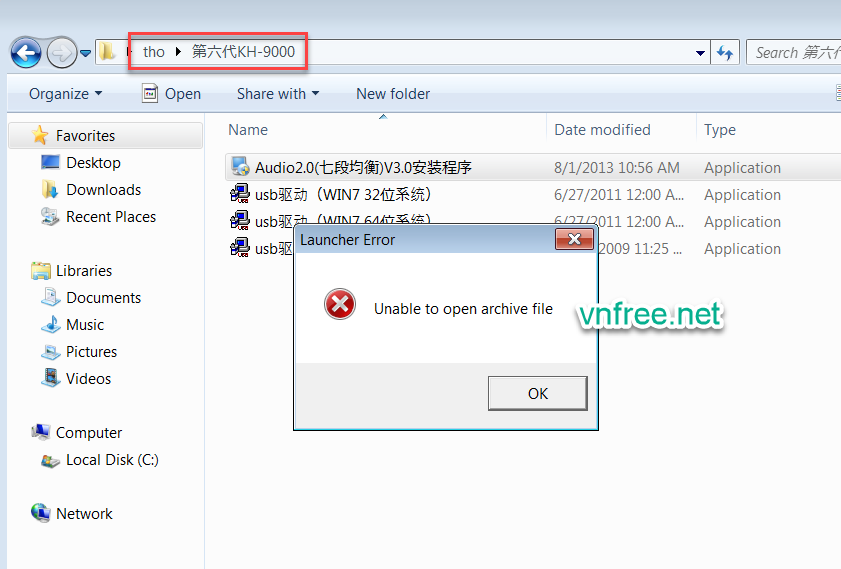Click the Favorites star icon
This screenshot has height=569, width=841.
(40, 135)
